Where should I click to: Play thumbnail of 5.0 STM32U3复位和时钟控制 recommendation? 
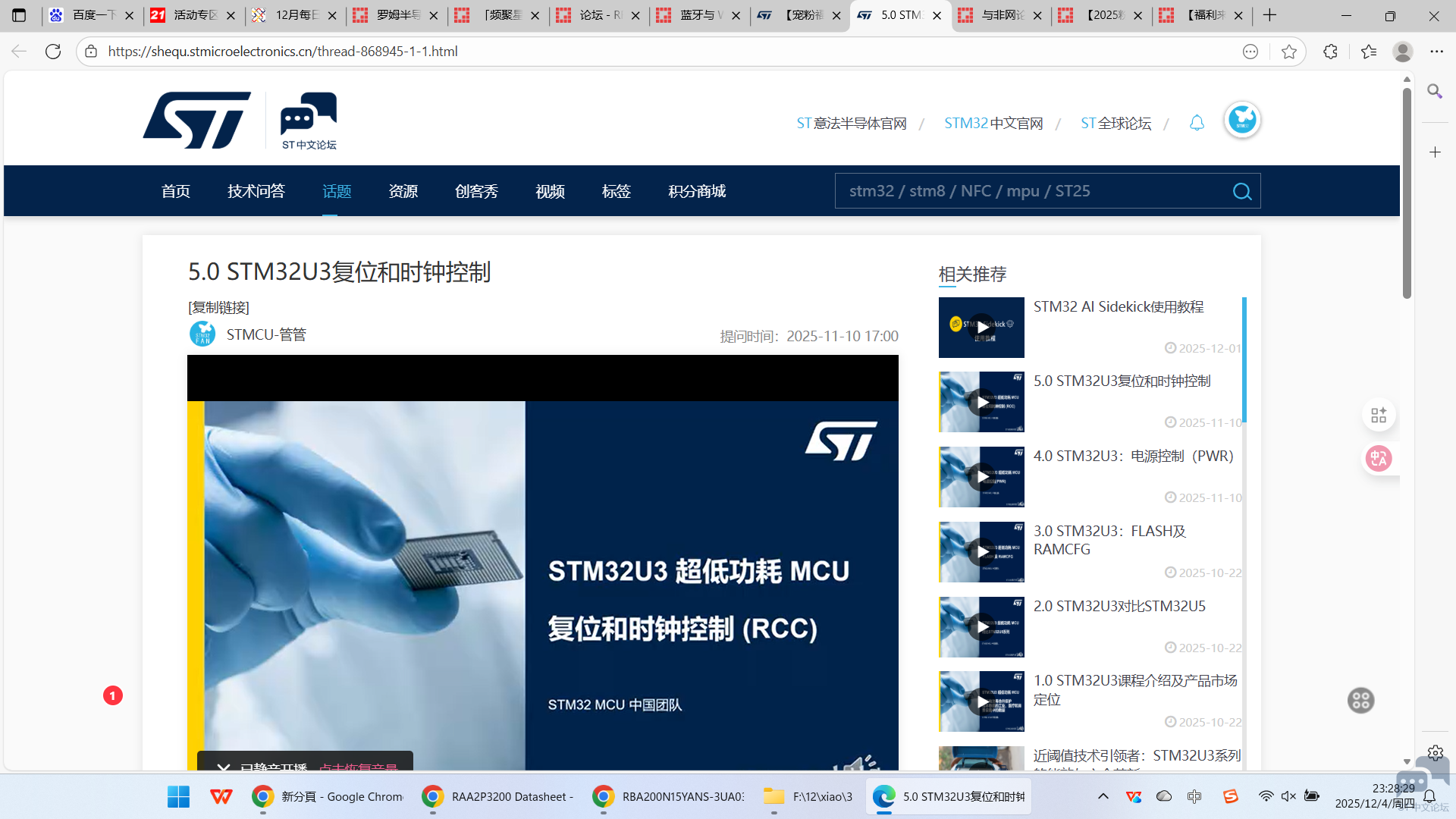981,402
